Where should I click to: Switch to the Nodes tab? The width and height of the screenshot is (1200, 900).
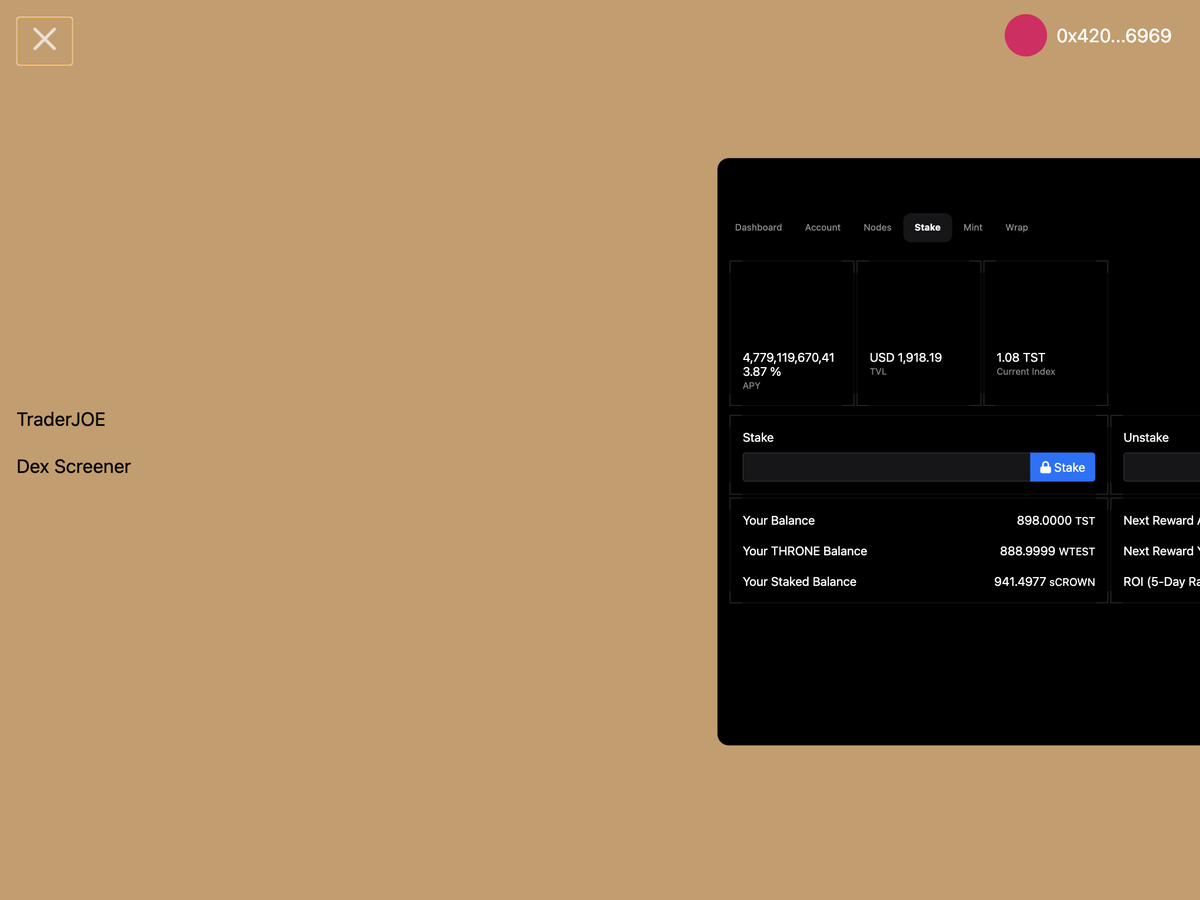tap(877, 227)
